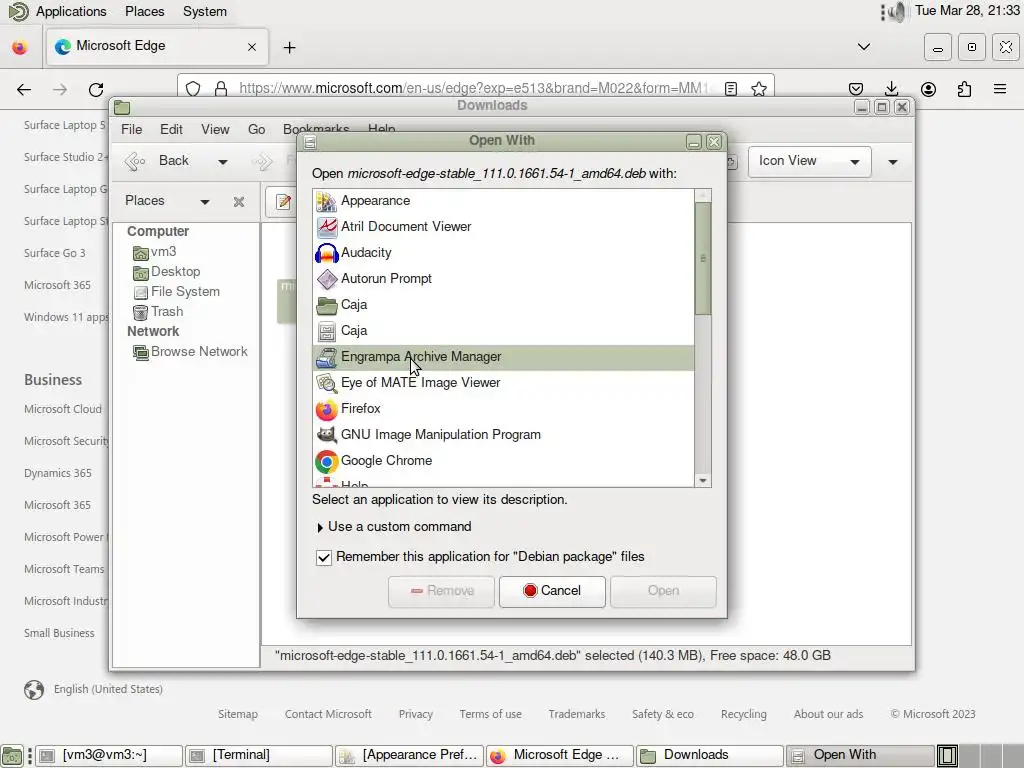This screenshot has height=768, width=1024.
Task: Click the Sitemap footer link
Action: pyautogui.click(x=238, y=714)
